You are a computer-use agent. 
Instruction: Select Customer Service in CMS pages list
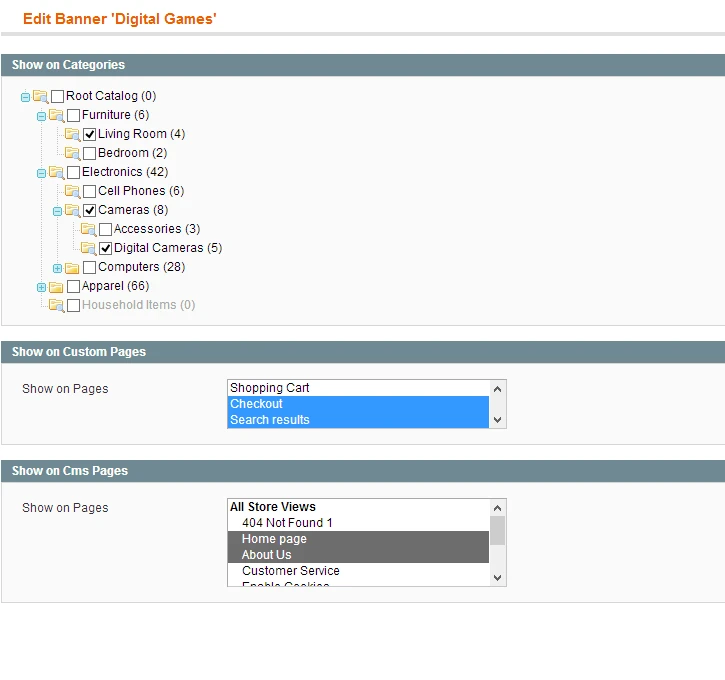tap(290, 571)
